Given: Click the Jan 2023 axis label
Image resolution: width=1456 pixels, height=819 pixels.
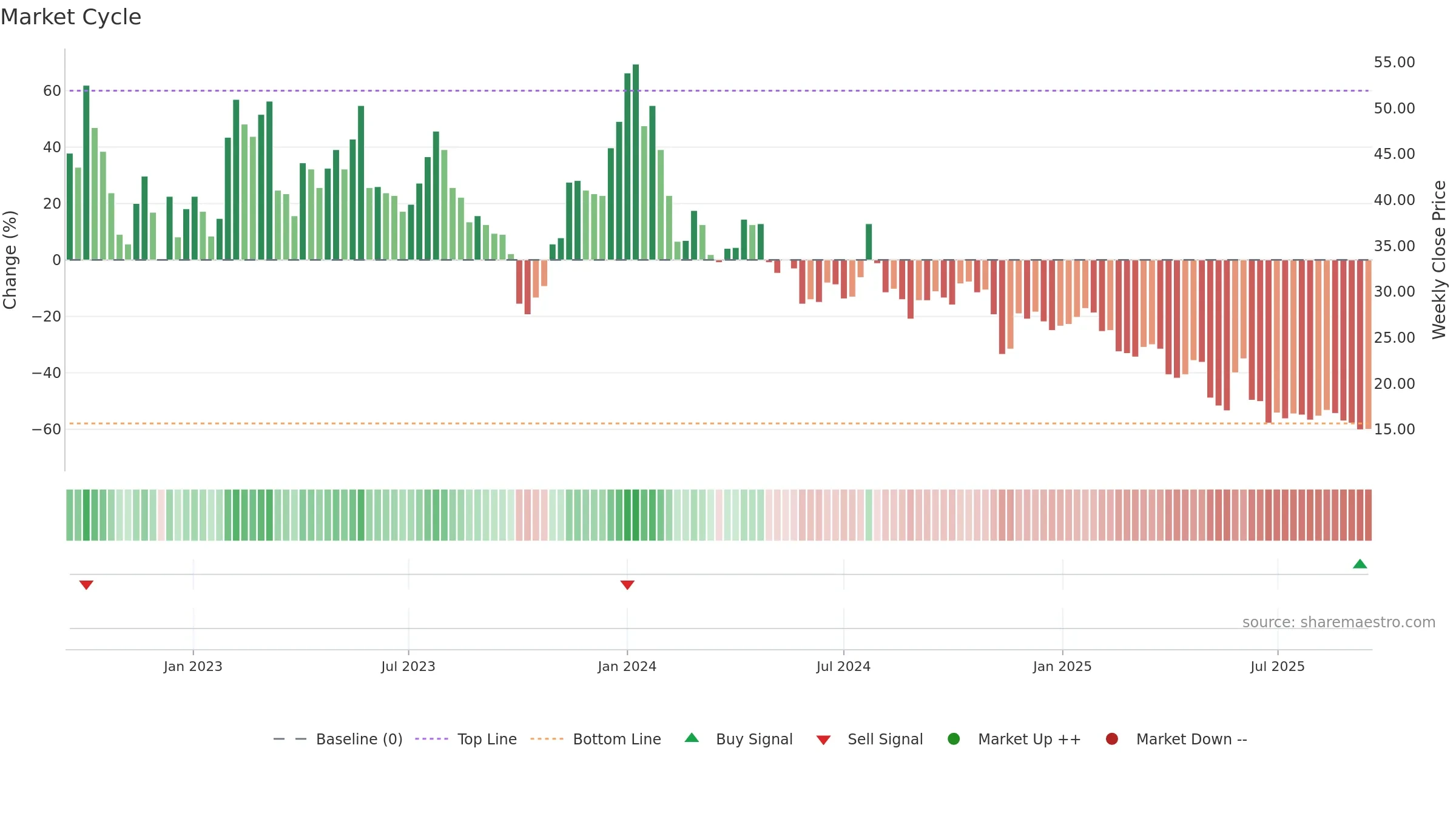Looking at the screenshot, I should pyautogui.click(x=193, y=666).
